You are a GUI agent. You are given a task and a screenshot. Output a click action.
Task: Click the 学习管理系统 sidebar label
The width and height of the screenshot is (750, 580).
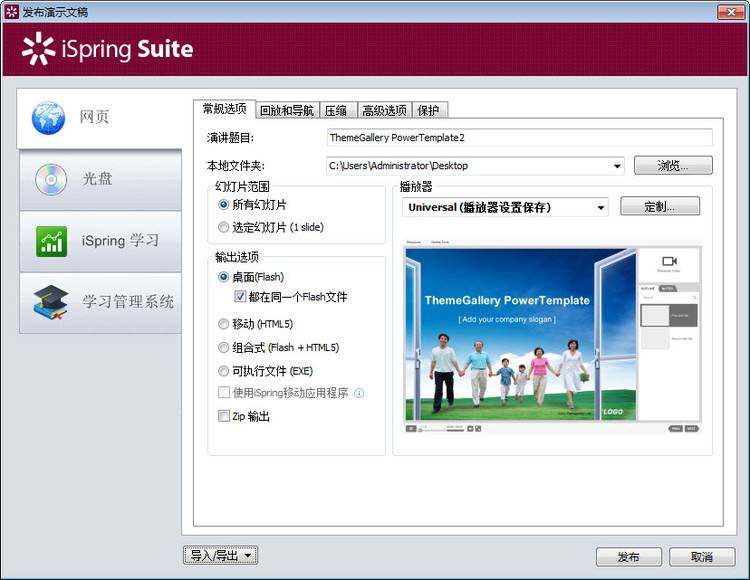(x=128, y=301)
